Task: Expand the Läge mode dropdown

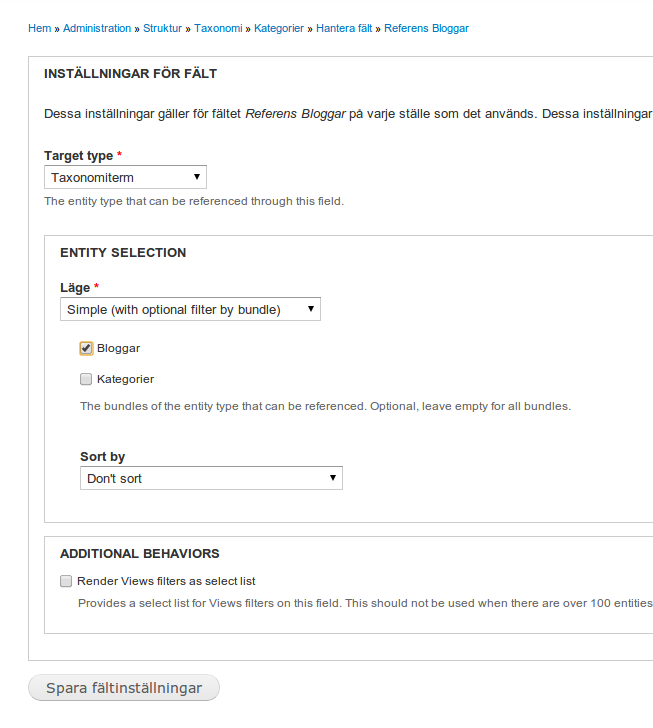Action: 190,310
